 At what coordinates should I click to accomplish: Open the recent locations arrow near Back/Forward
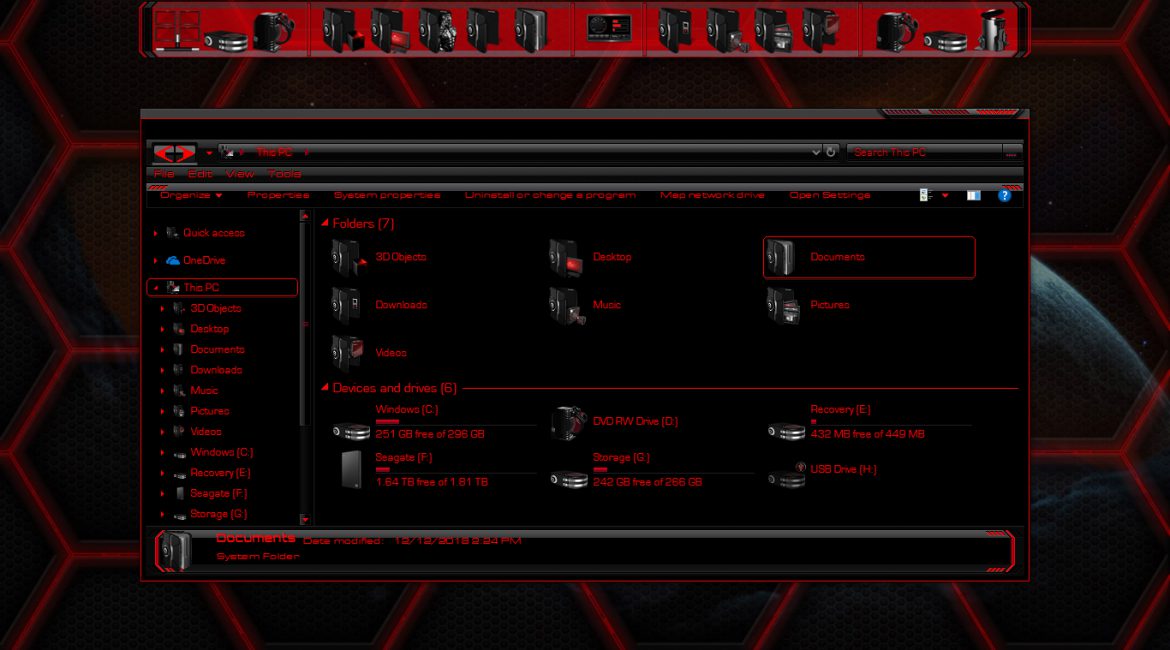(209, 153)
